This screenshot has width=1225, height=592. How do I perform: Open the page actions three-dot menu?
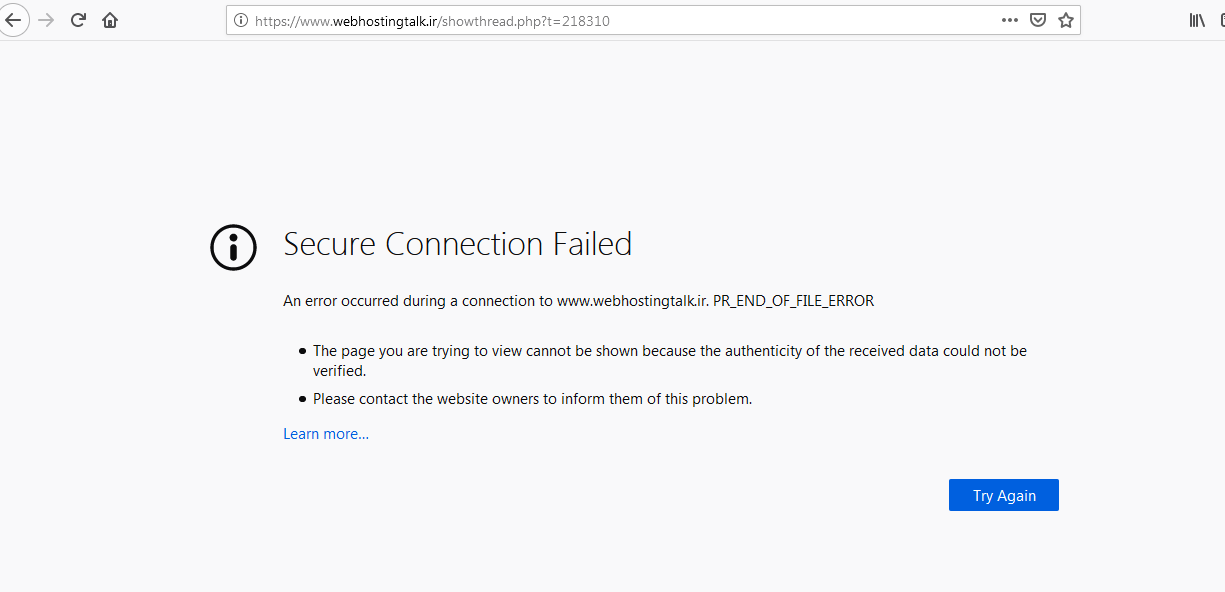[x=1010, y=20]
